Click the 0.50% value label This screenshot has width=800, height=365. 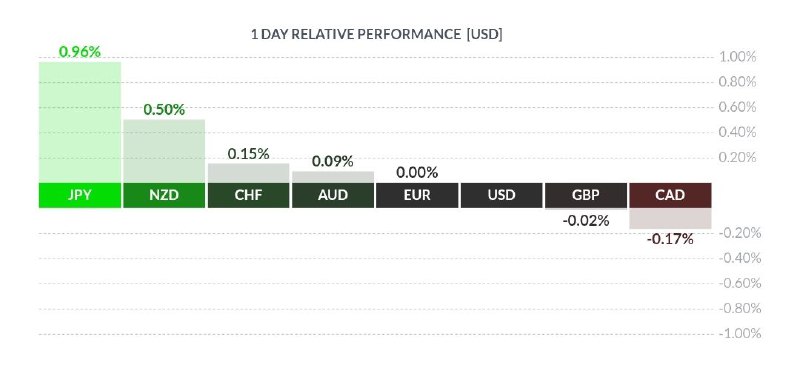click(x=164, y=110)
